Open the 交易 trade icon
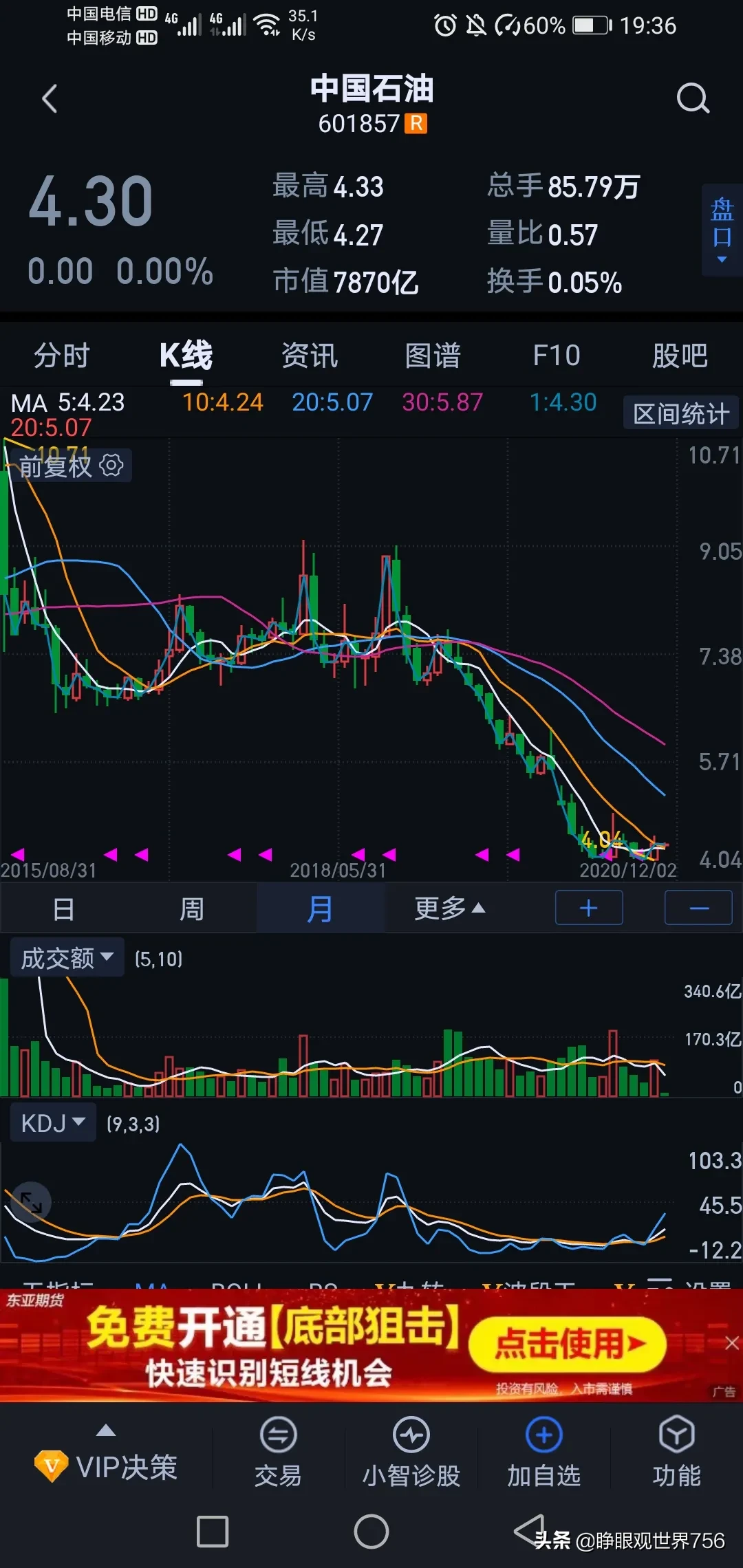This screenshot has width=743, height=1568. [x=278, y=1435]
